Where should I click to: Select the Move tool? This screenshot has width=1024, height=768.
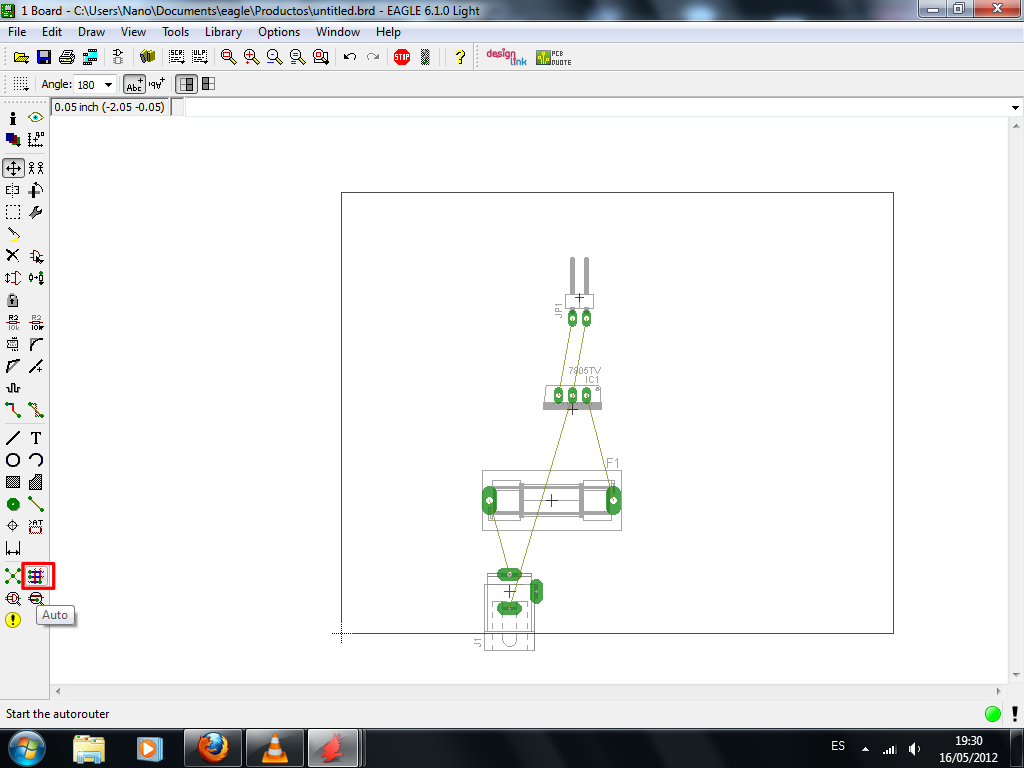13,168
